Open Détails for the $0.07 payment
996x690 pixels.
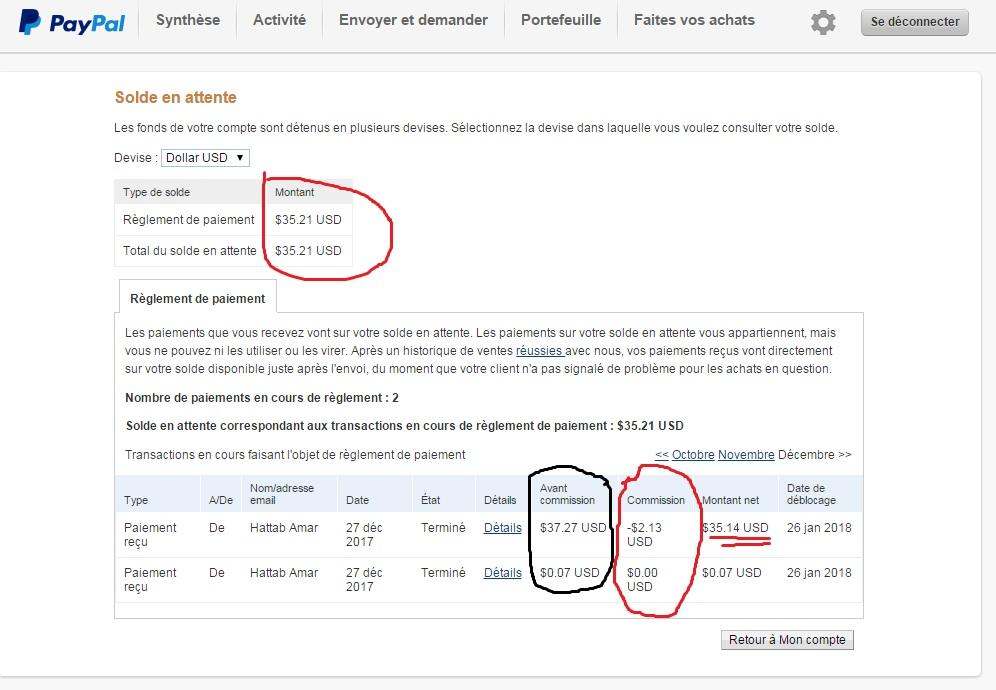[x=502, y=573]
